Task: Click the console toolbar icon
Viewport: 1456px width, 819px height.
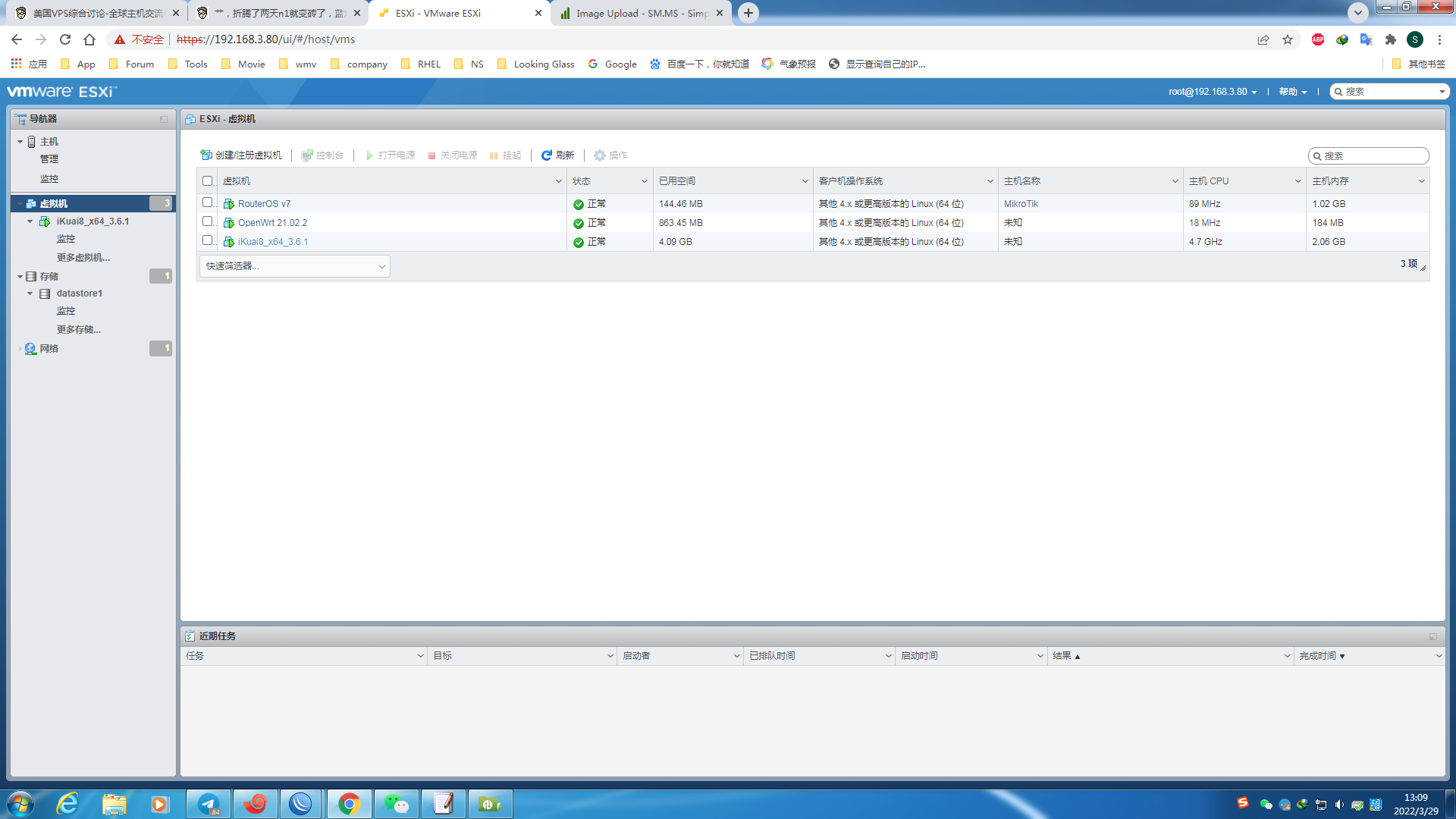Action: [x=306, y=155]
